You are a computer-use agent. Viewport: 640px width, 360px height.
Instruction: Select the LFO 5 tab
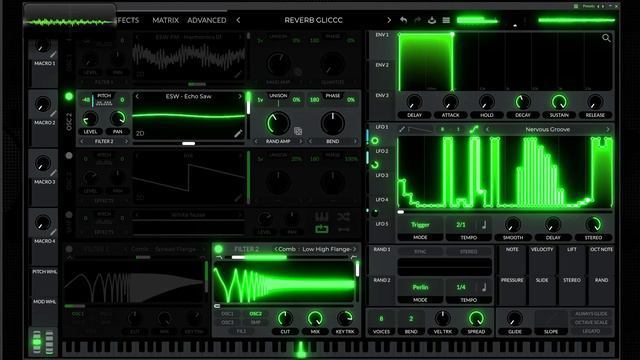click(x=382, y=224)
